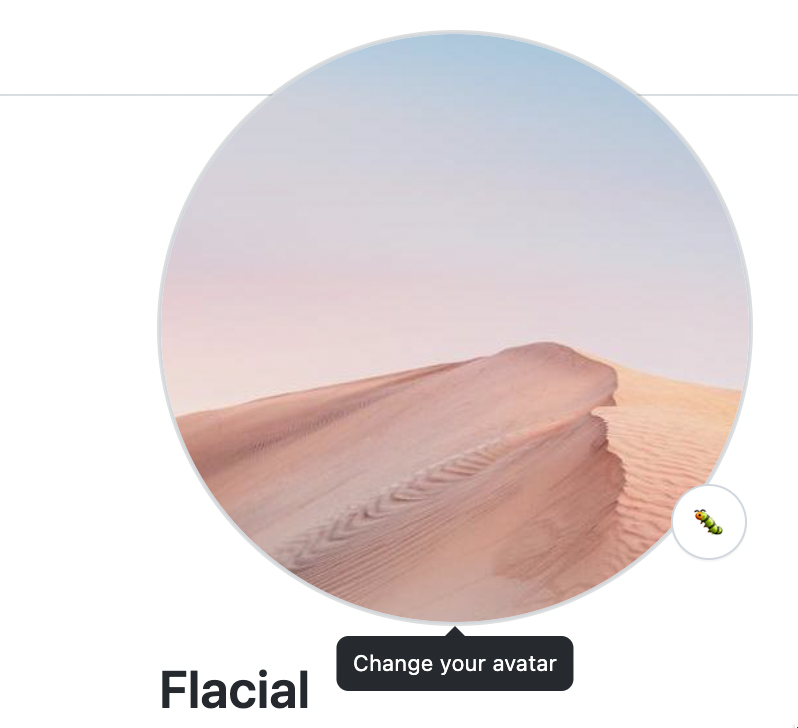
Task: Click the dark tooltip label below avatar
Action: tap(455, 663)
